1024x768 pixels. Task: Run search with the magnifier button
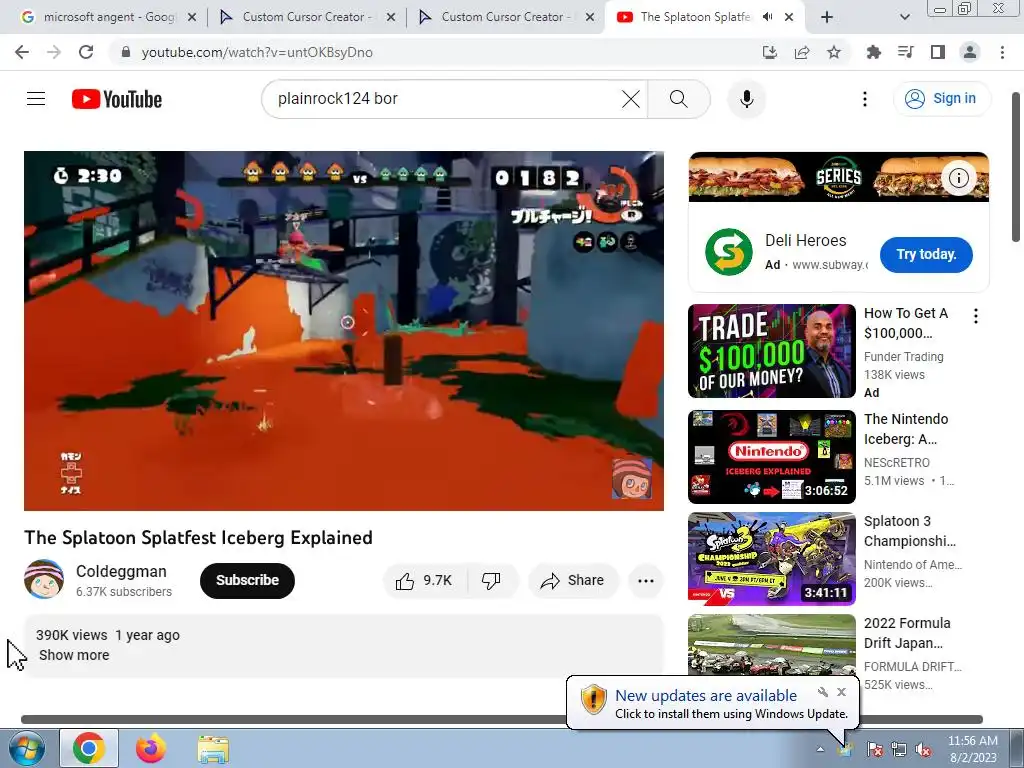point(679,99)
